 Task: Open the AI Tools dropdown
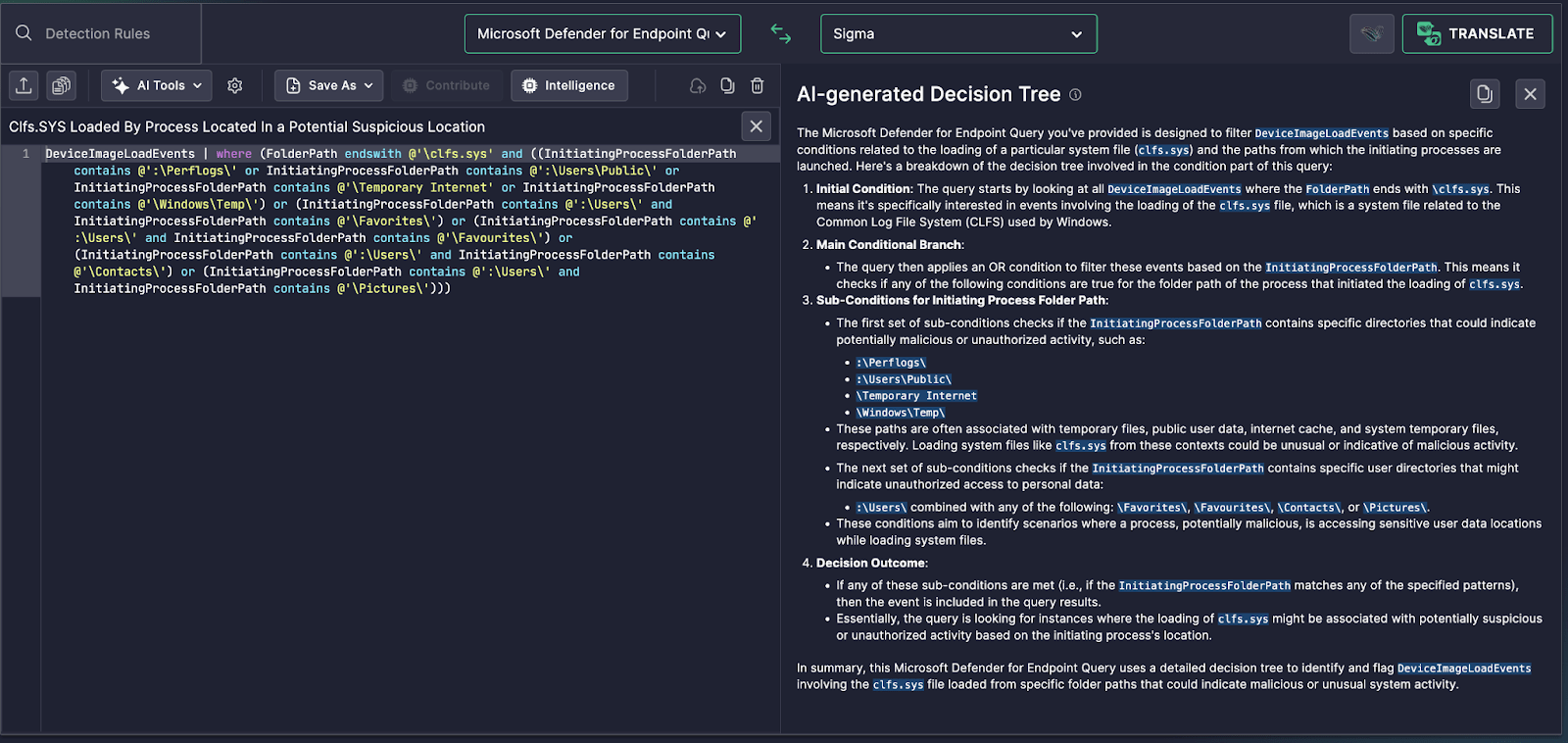[x=158, y=85]
